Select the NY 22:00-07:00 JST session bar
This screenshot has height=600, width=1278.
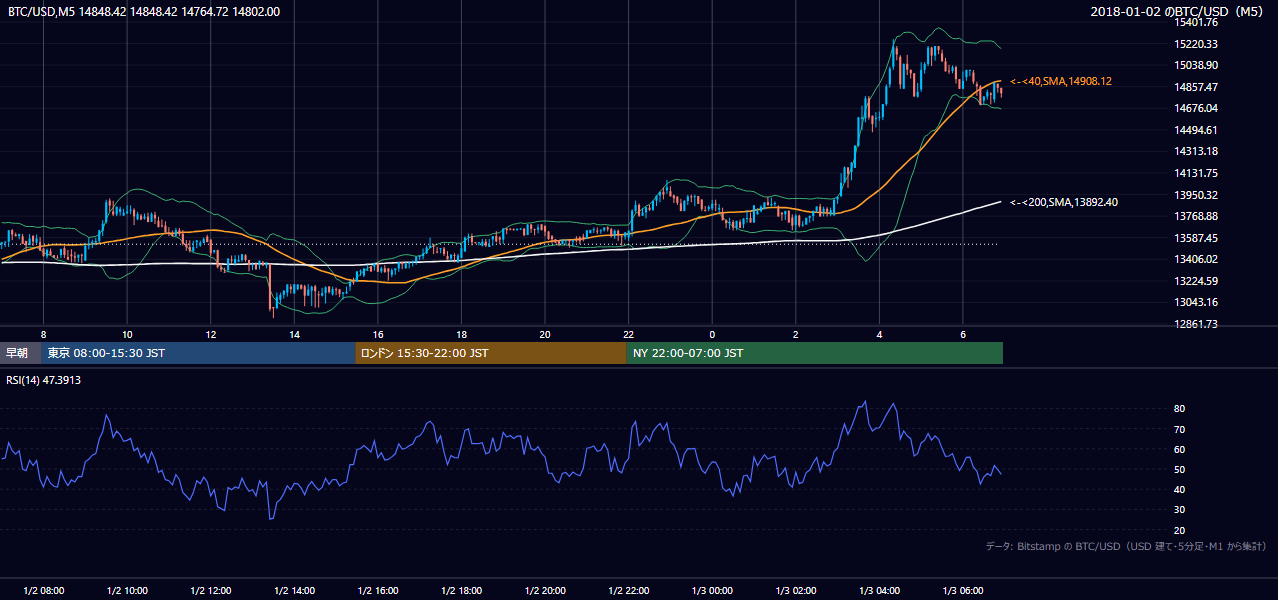click(815, 353)
